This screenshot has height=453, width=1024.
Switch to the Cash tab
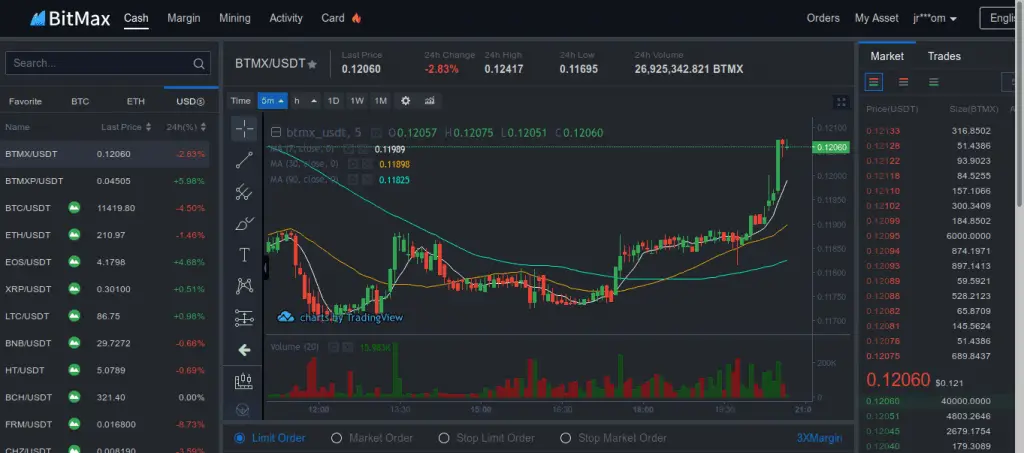coord(136,18)
